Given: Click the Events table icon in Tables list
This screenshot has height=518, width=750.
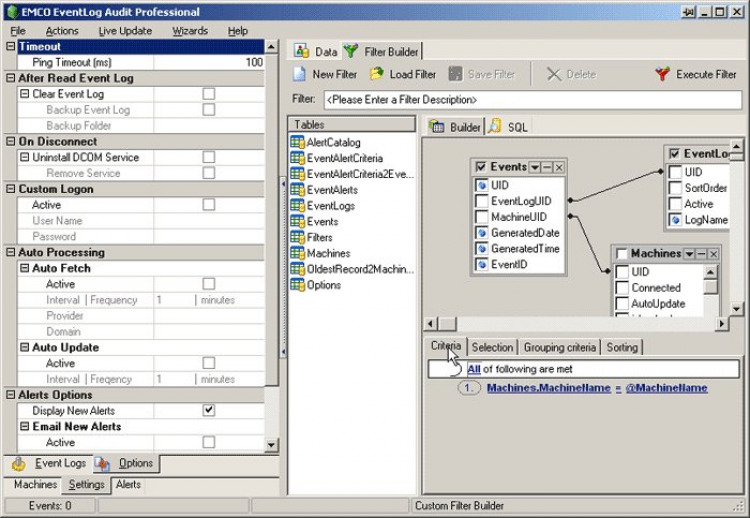Looking at the screenshot, I should tap(298, 221).
